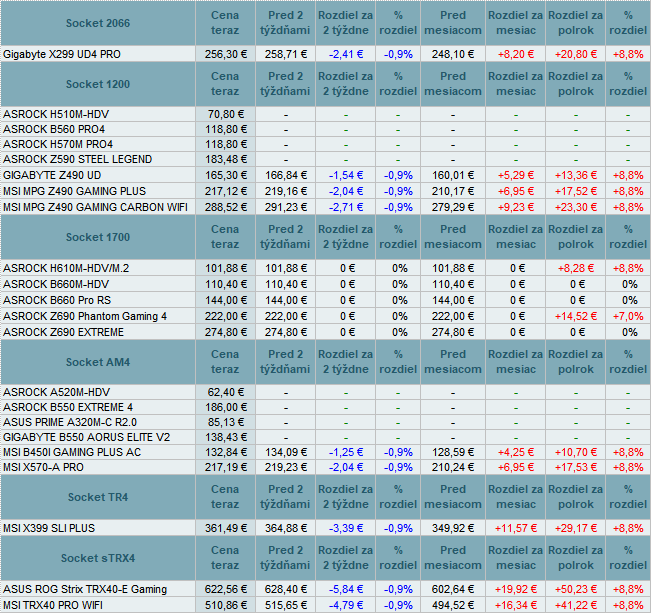Select MSI MPG Z490 GAMING CARBON WIFI
This screenshot has height=613, width=651.
95,207
